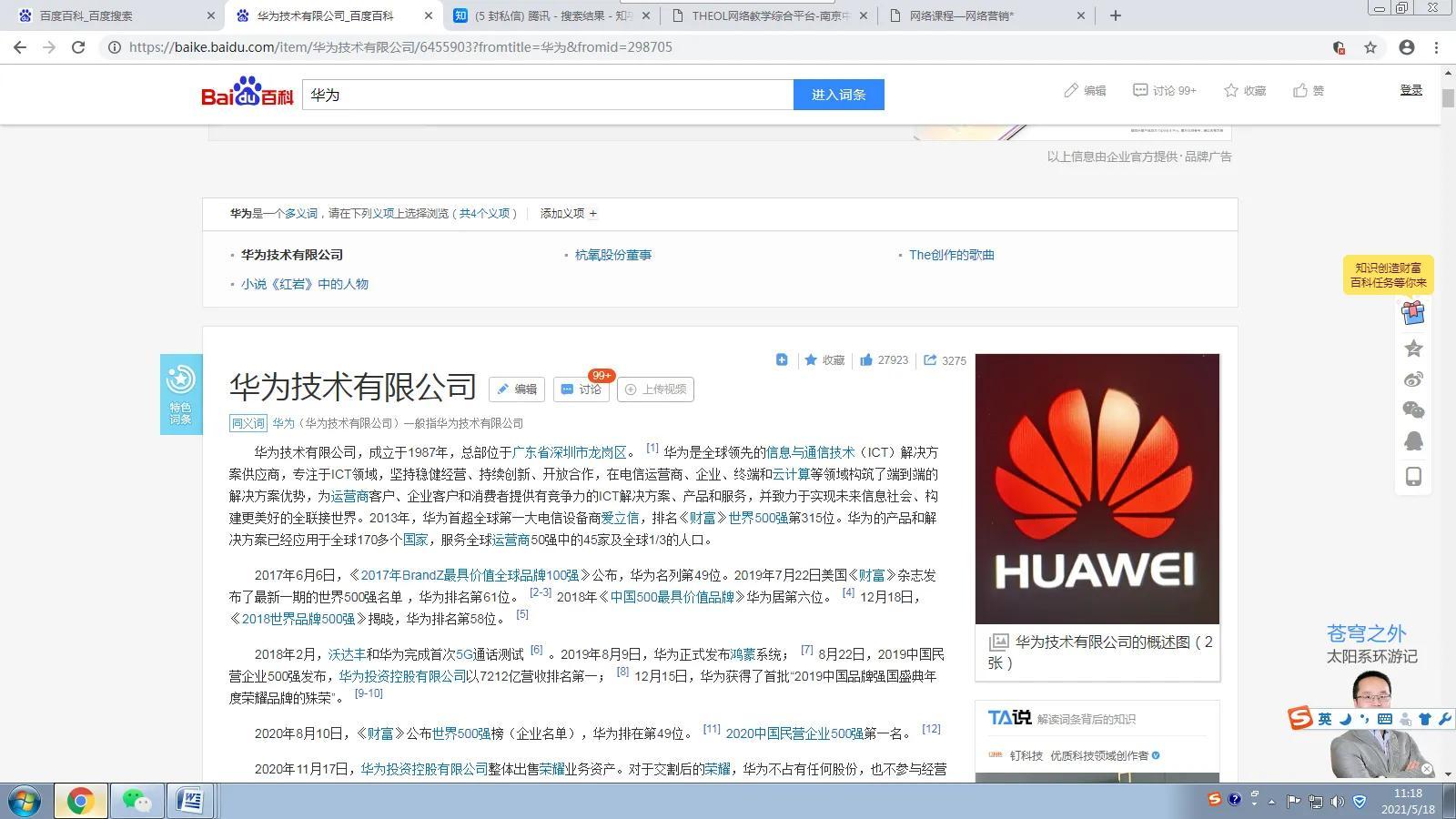Open the 杭氧股份董事 disambiguation link

[612, 255]
